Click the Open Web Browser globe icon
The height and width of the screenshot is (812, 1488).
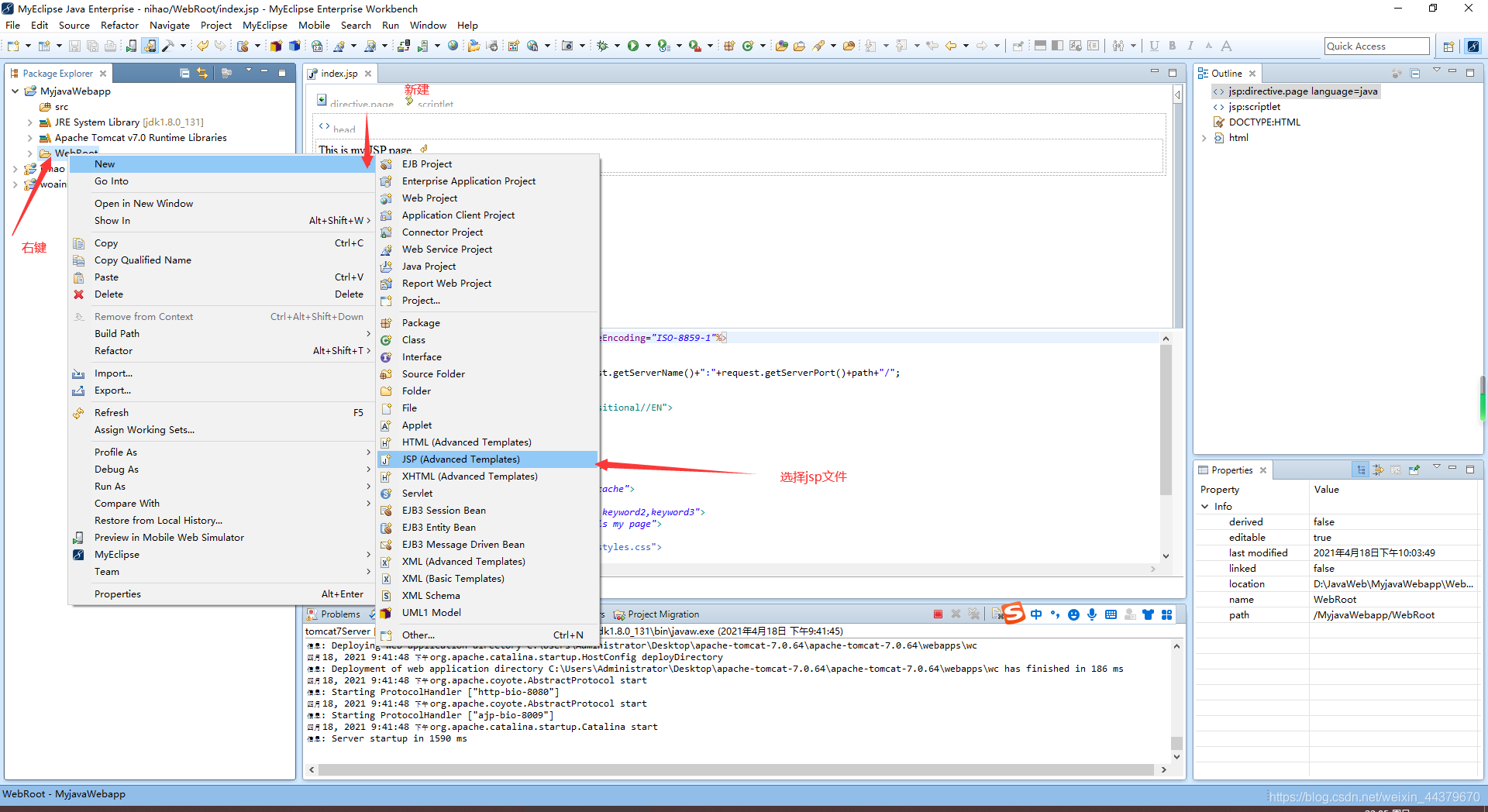[453, 46]
